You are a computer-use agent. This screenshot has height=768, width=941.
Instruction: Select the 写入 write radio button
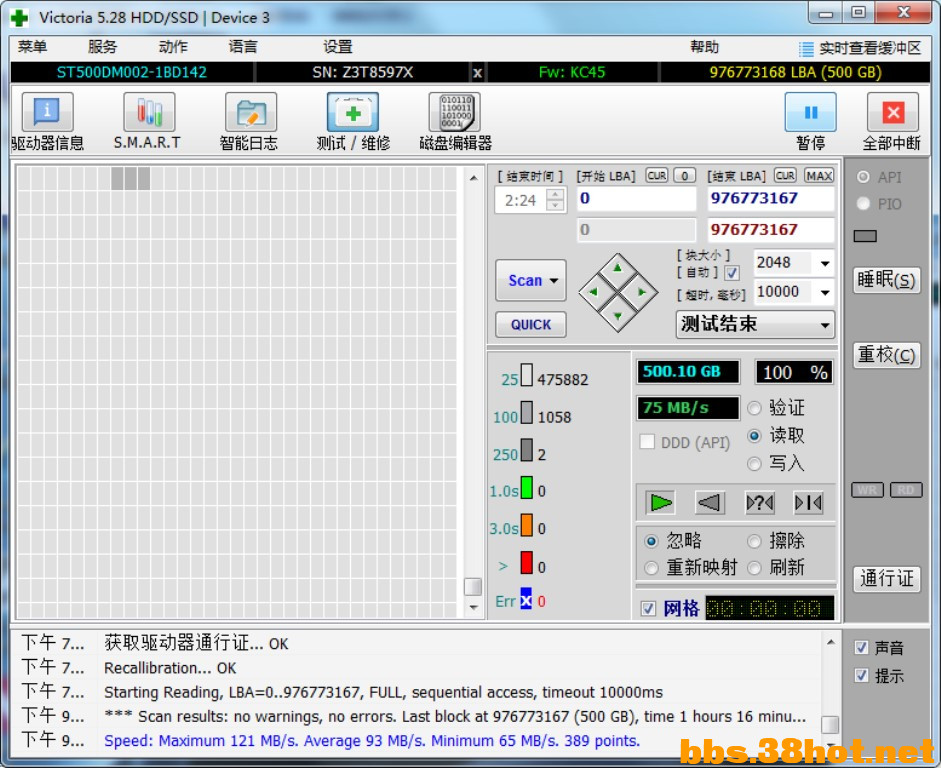[754, 464]
